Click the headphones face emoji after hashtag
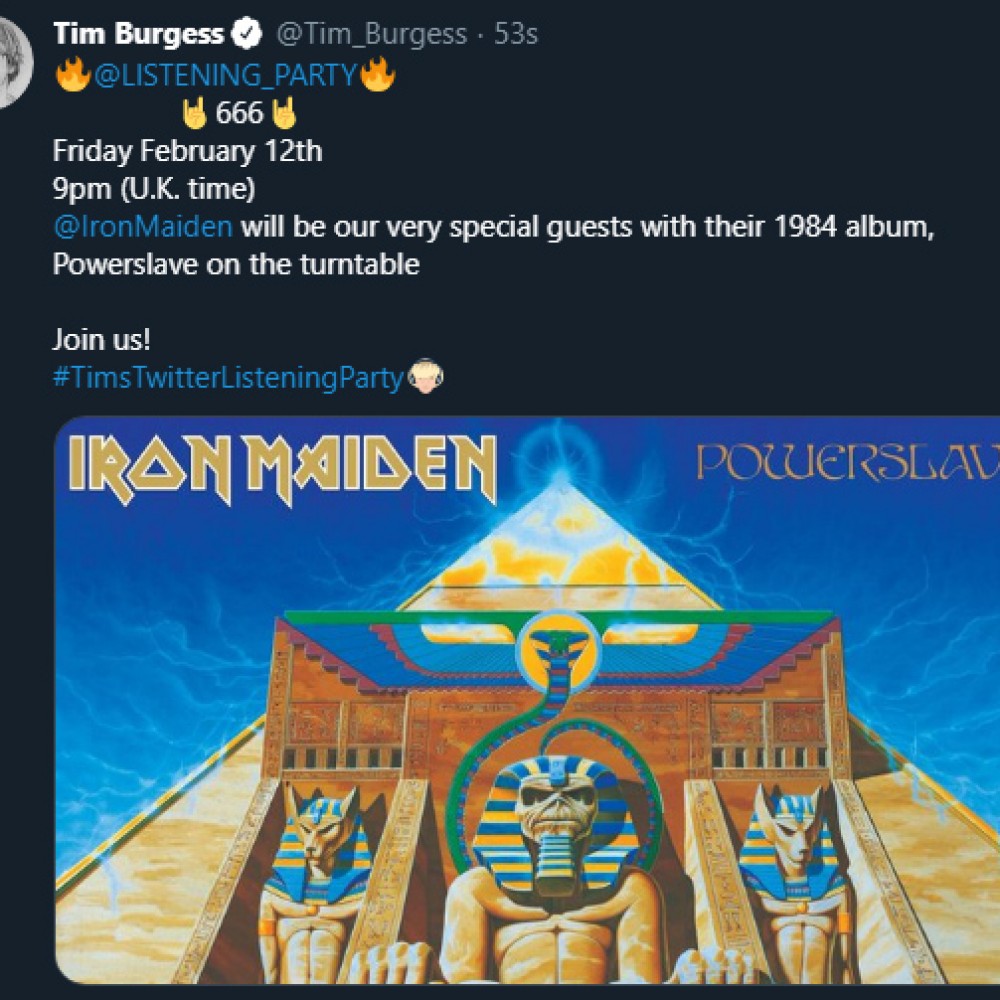Image resolution: width=1000 pixels, height=1000 pixels. pos(425,376)
